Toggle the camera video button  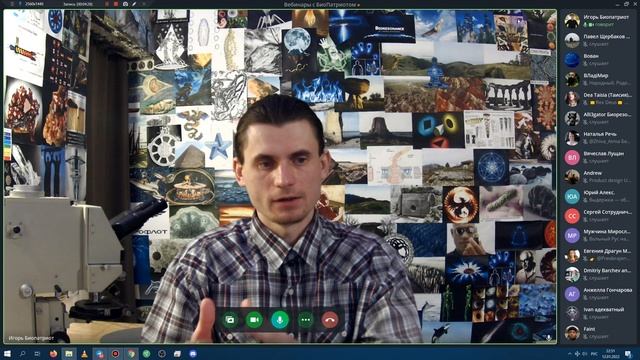(x=254, y=320)
